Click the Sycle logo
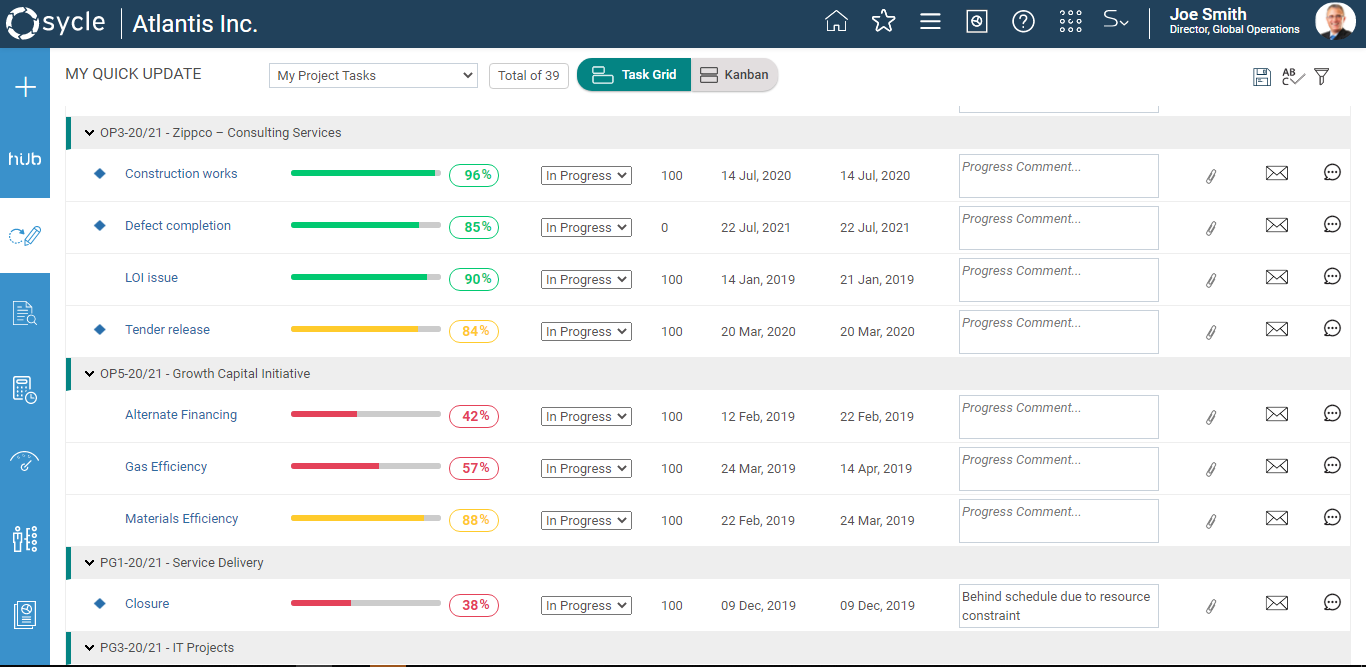The image size is (1366, 667). pos(57,22)
